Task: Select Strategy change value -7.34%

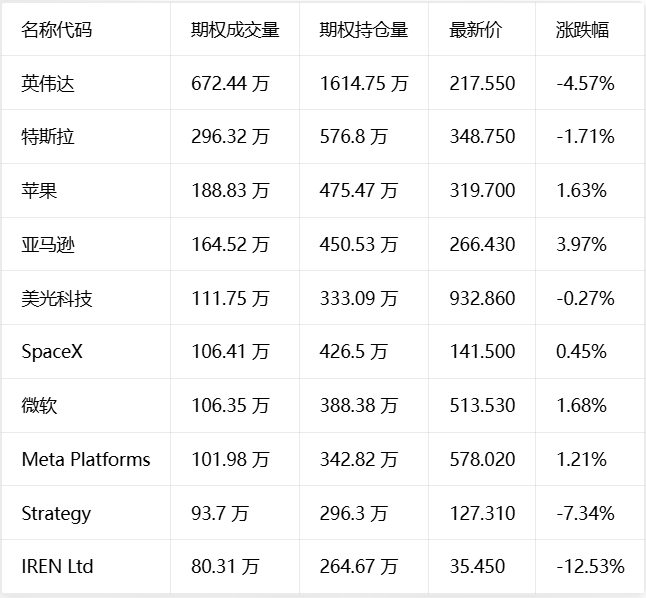Action: (x=585, y=514)
